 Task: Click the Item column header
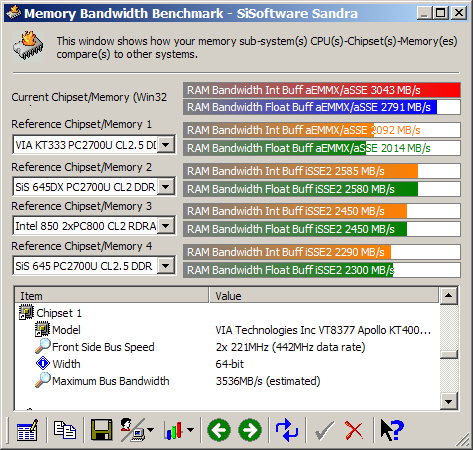click(x=112, y=296)
